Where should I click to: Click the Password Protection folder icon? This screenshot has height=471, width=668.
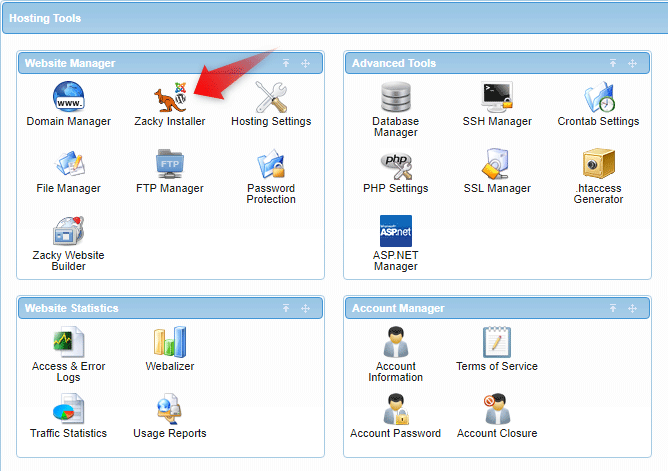(271, 165)
